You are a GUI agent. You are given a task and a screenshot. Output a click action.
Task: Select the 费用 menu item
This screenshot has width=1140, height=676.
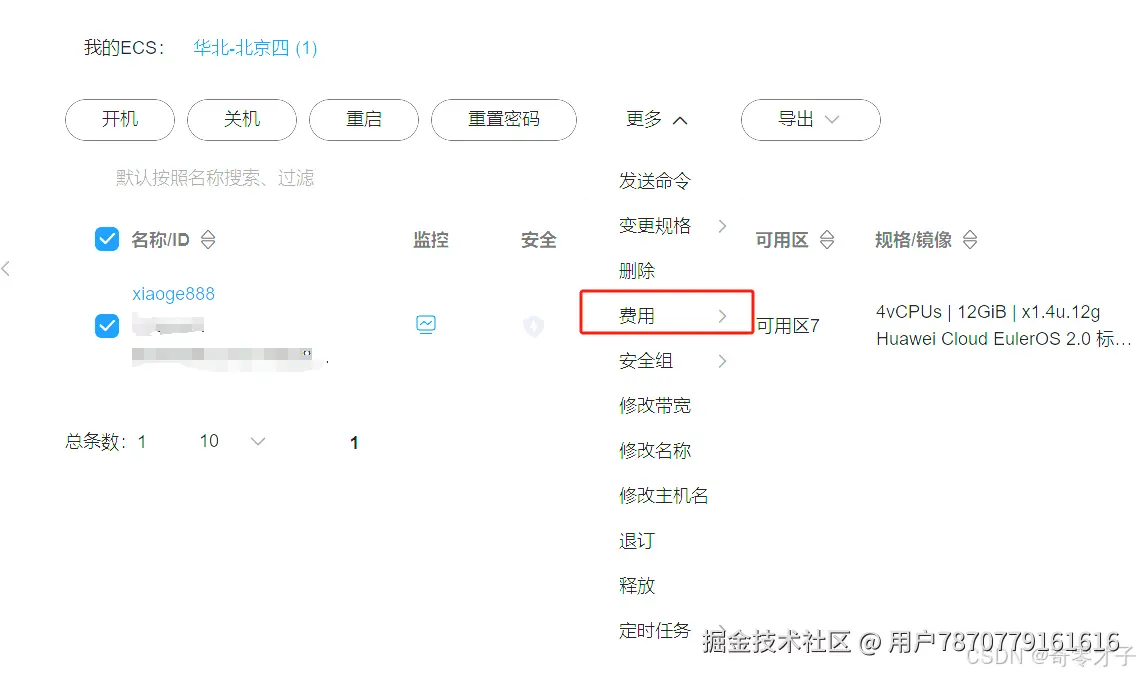click(637, 316)
